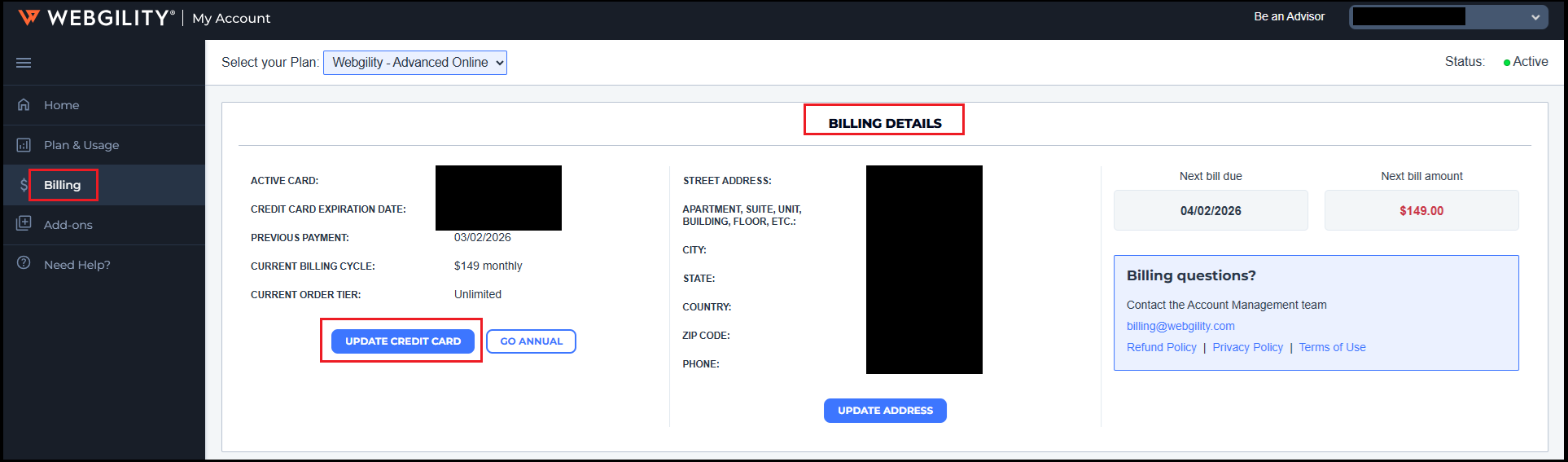Click the next bill due date 04/02/2026
The height and width of the screenshot is (462, 1568).
pos(1211,210)
